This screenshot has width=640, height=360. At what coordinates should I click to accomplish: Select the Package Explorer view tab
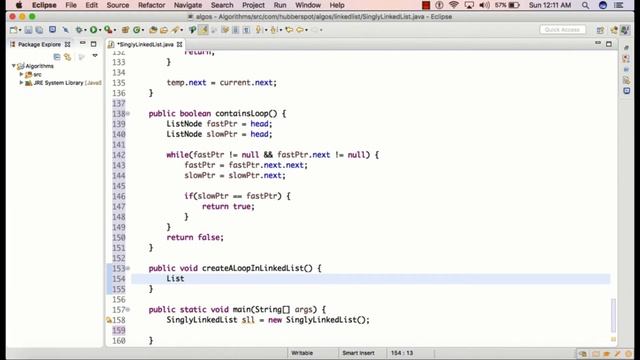coord(39,44)
